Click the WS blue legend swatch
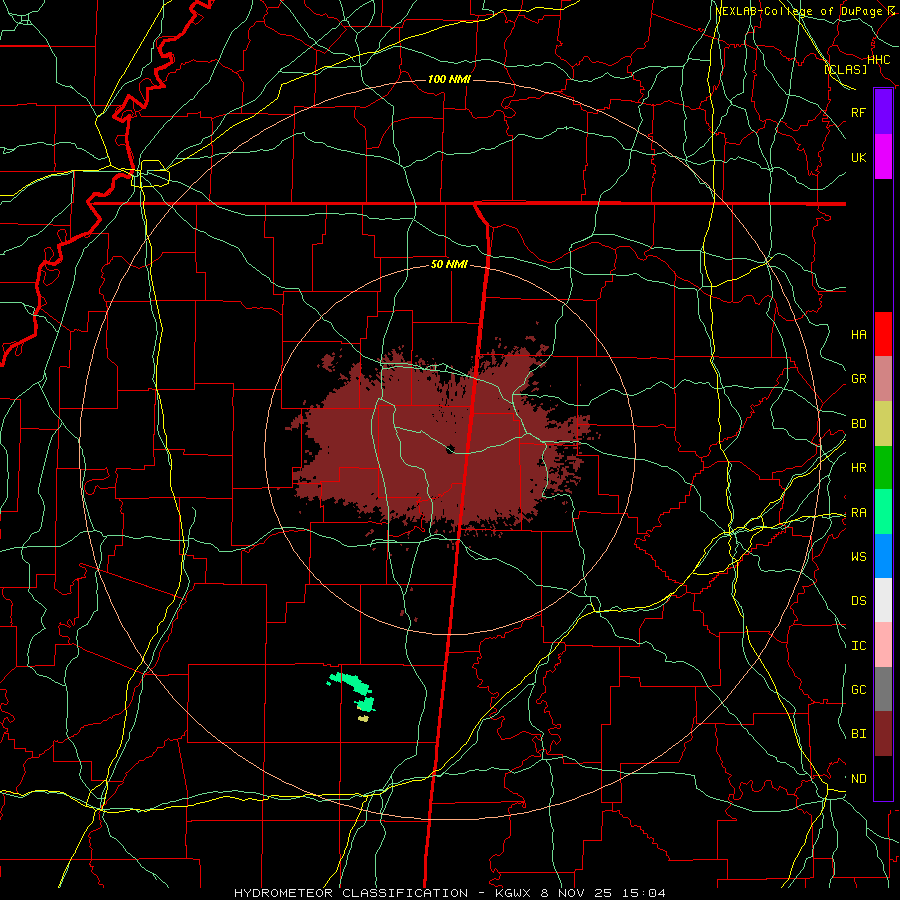The height and width of the screenshot is (900, 900). pos(883,556)
